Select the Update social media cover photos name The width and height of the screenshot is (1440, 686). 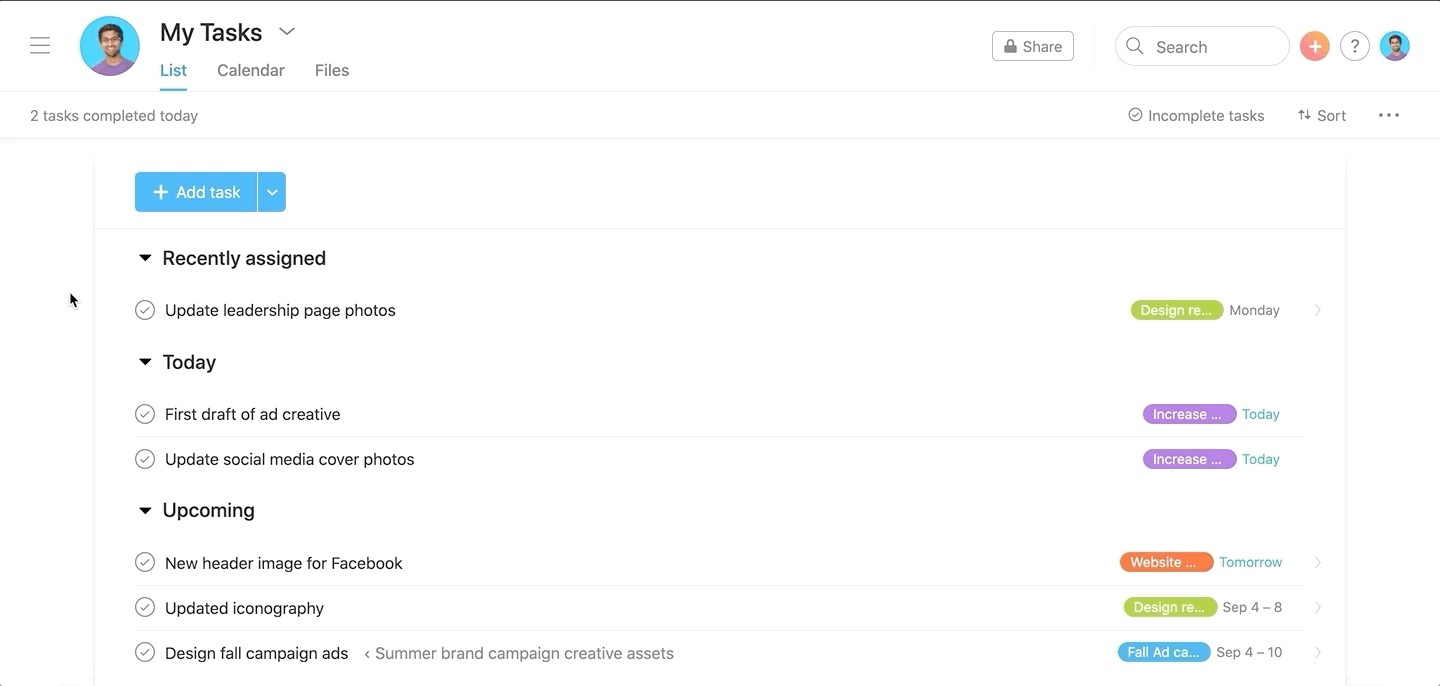click(x=290, y=459)
